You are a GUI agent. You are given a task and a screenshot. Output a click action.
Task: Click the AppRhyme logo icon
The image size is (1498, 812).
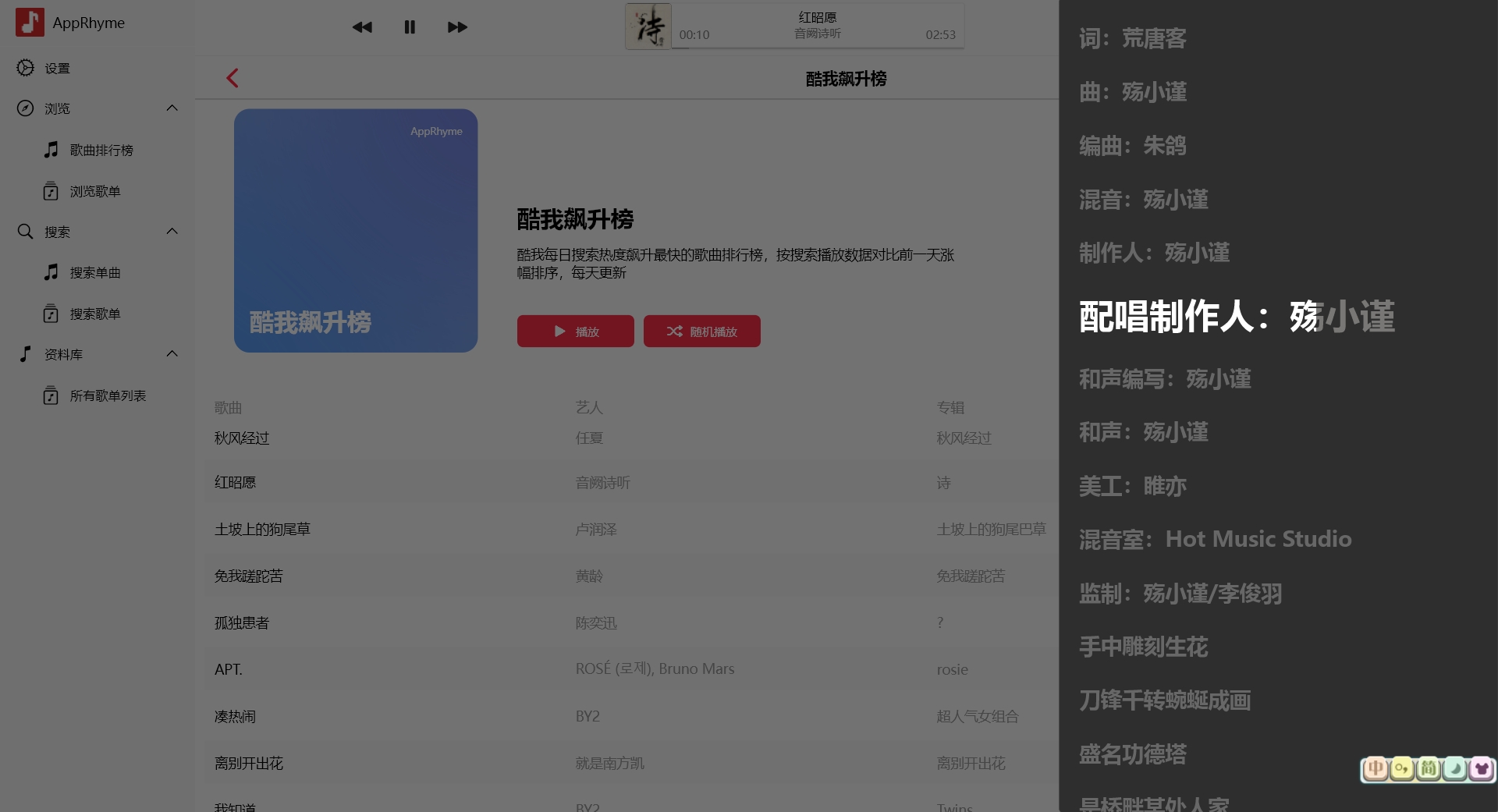point(30,23)
